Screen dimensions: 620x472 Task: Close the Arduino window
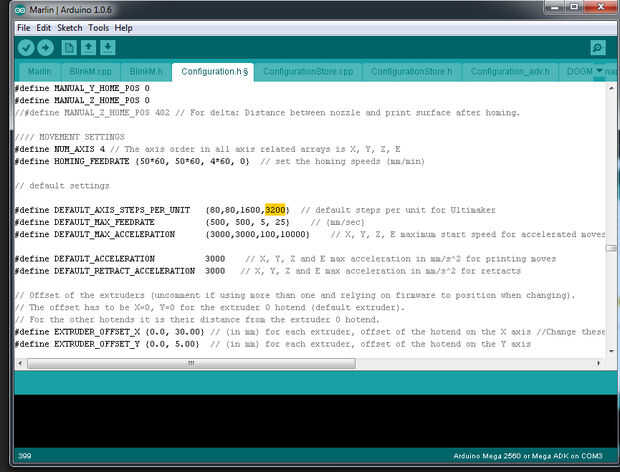coord(601,7)
